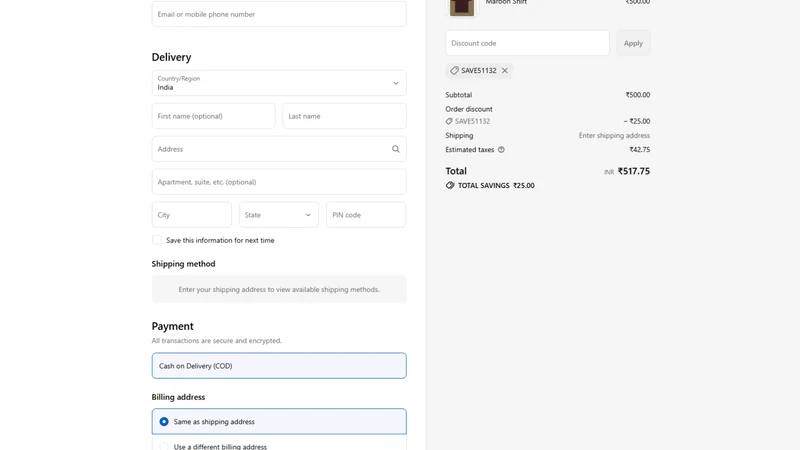Click the Shipping method heading
Screen dimensions: 800x450
point(183,264)
